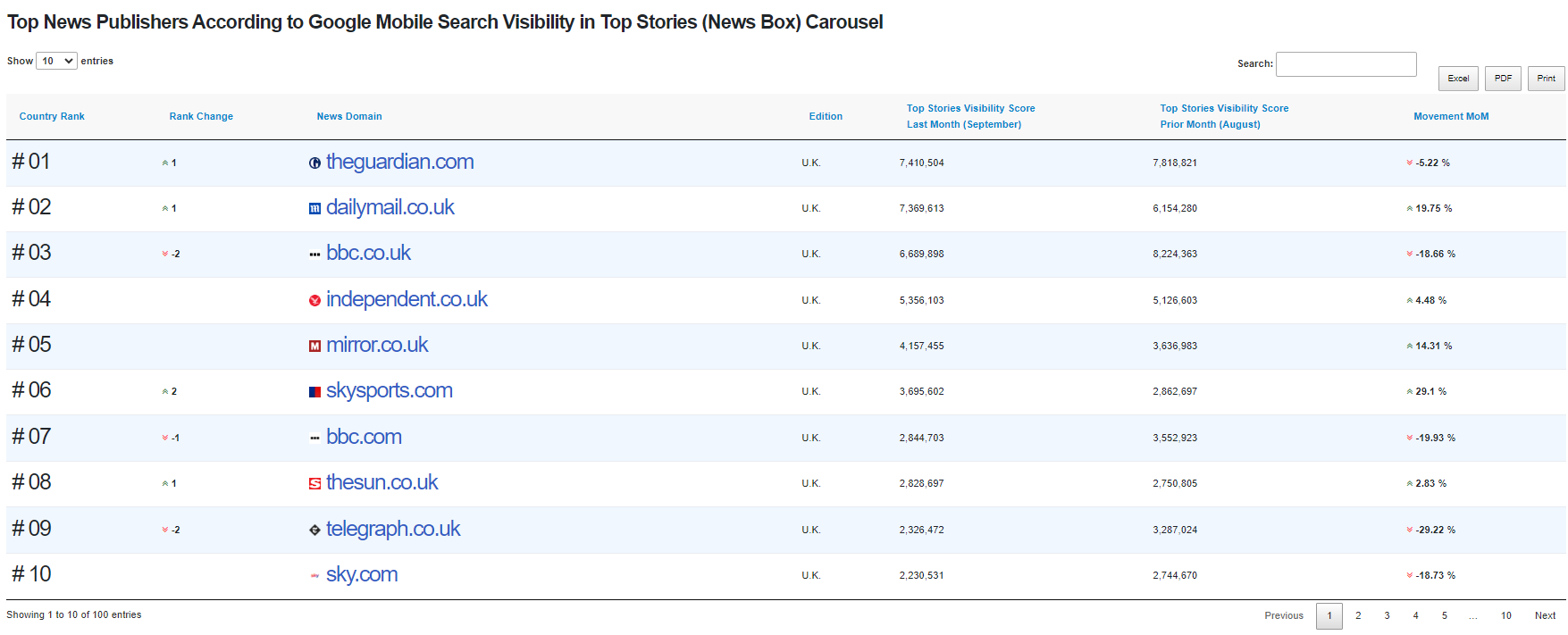
Task: Go to the Previous pagination page
Action: tap(1284, 615)
